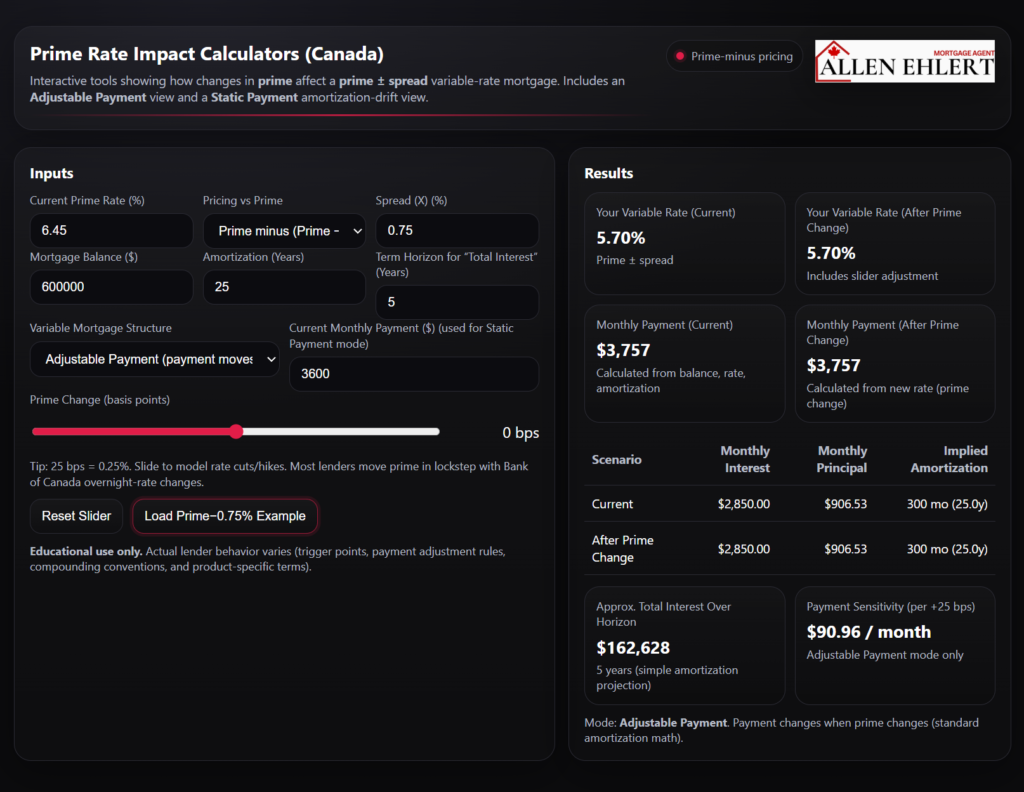Image resolution: width=1024 pixels, height=792 pixels.
Task: Open the Pricing vs Prime dropdown
Action: tap(284, 231)
